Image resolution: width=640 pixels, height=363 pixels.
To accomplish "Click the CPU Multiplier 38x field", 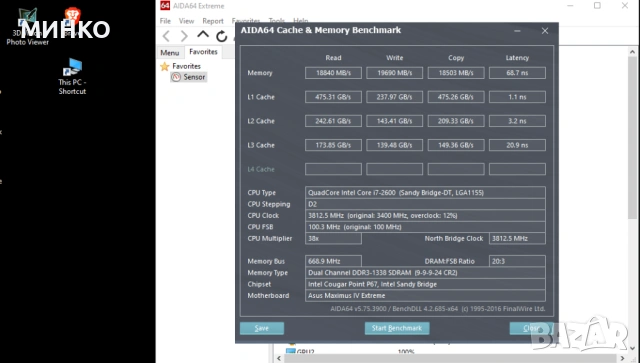I will pos(333,238).
